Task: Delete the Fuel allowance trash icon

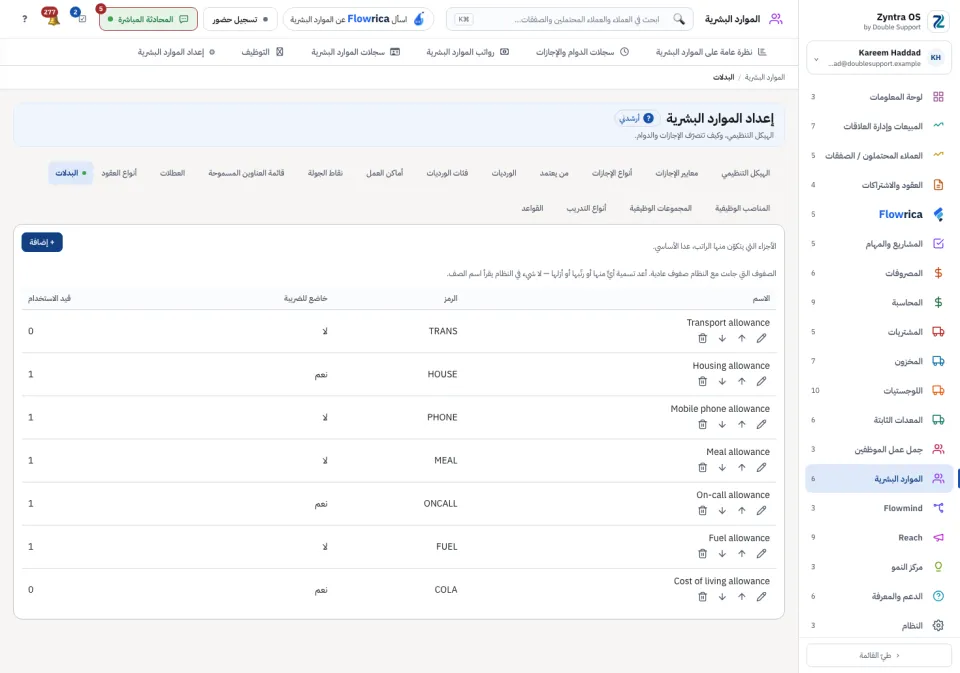Action: click(702, 554)
